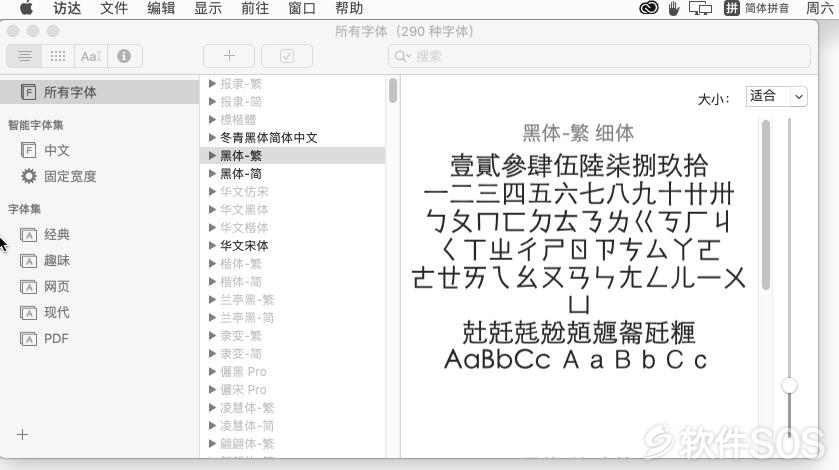Select the 凌慧体-简 font row
Screen dimensions: 839x470
tap(293, 426)
